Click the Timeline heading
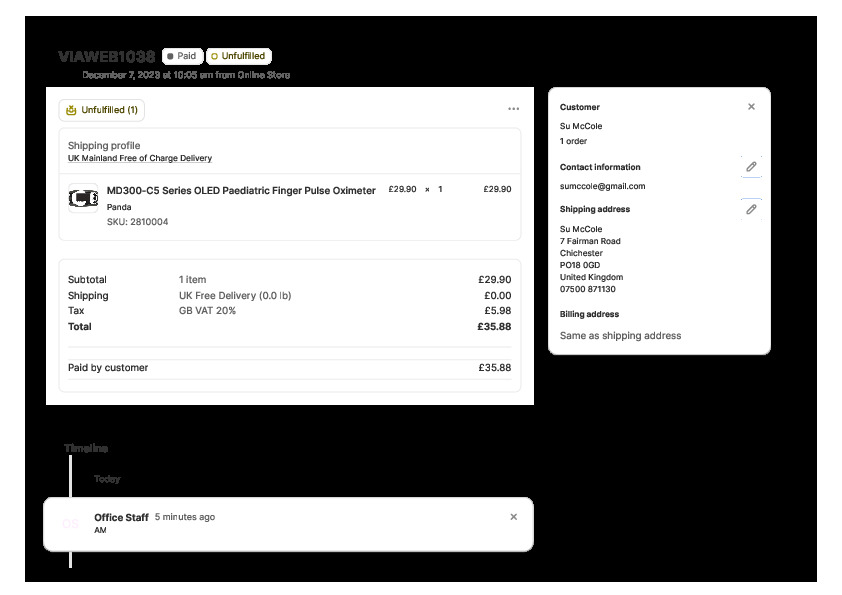The width and height of the screenshot is (842, 595). [x=86, y=448]
